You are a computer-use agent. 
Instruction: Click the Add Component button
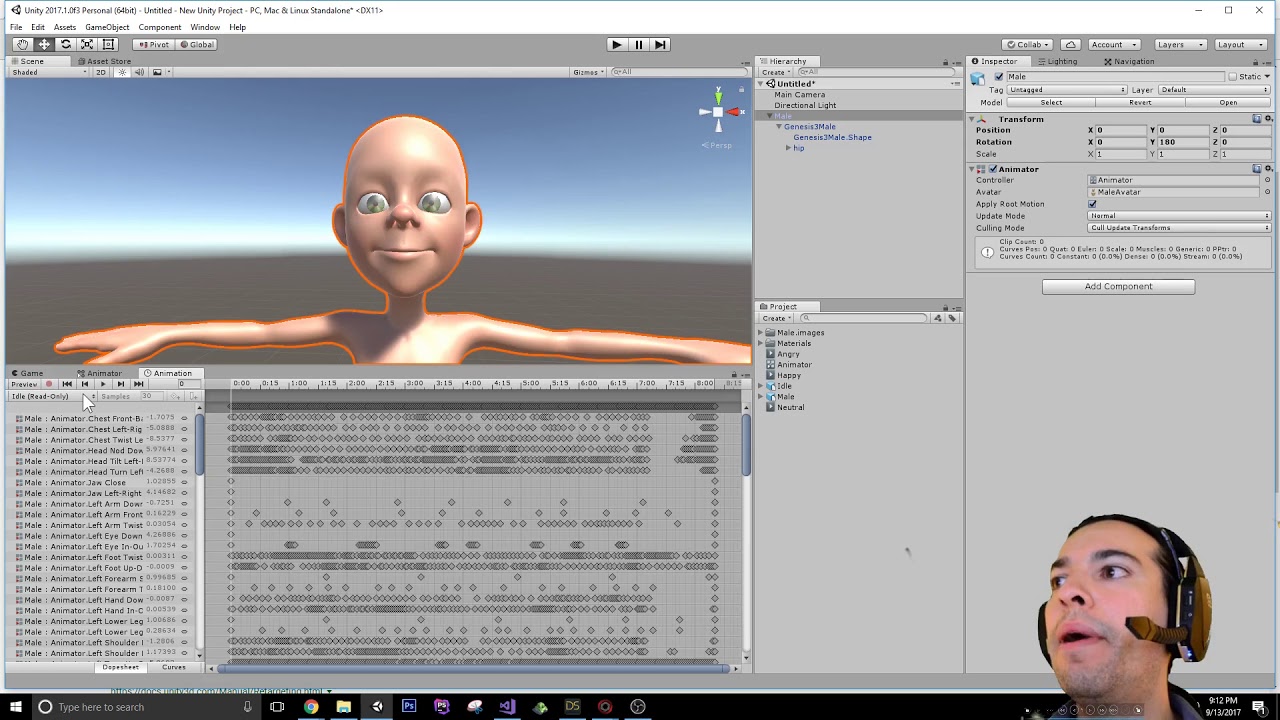pyautogui.click(x=1118, y=286)
